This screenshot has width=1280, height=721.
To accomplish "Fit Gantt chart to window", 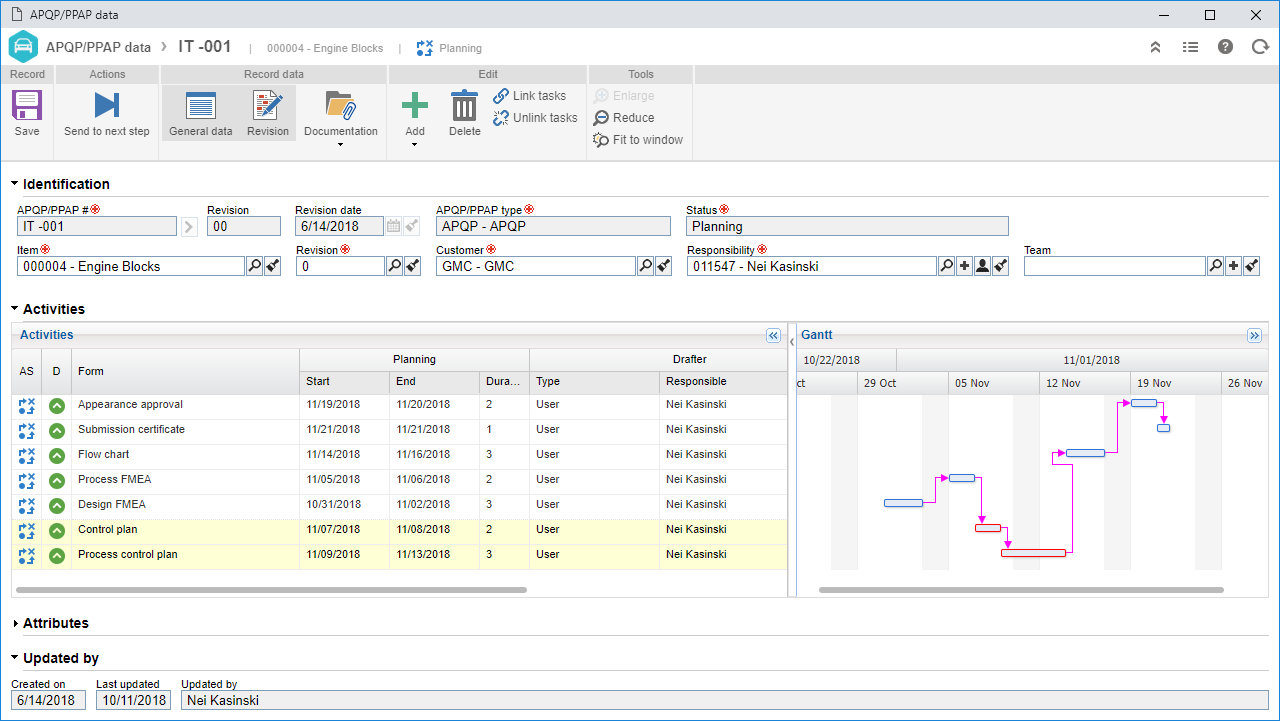I will [638, 140].
